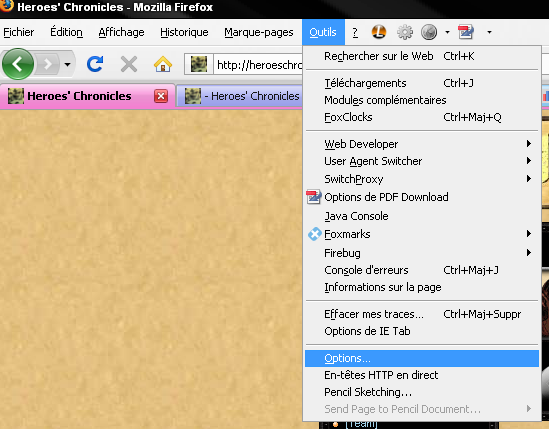This screenshot has width=549, height=429.
Task: Close the pink Heroes' Chronicles tab
Action: (x=161, y=96)
